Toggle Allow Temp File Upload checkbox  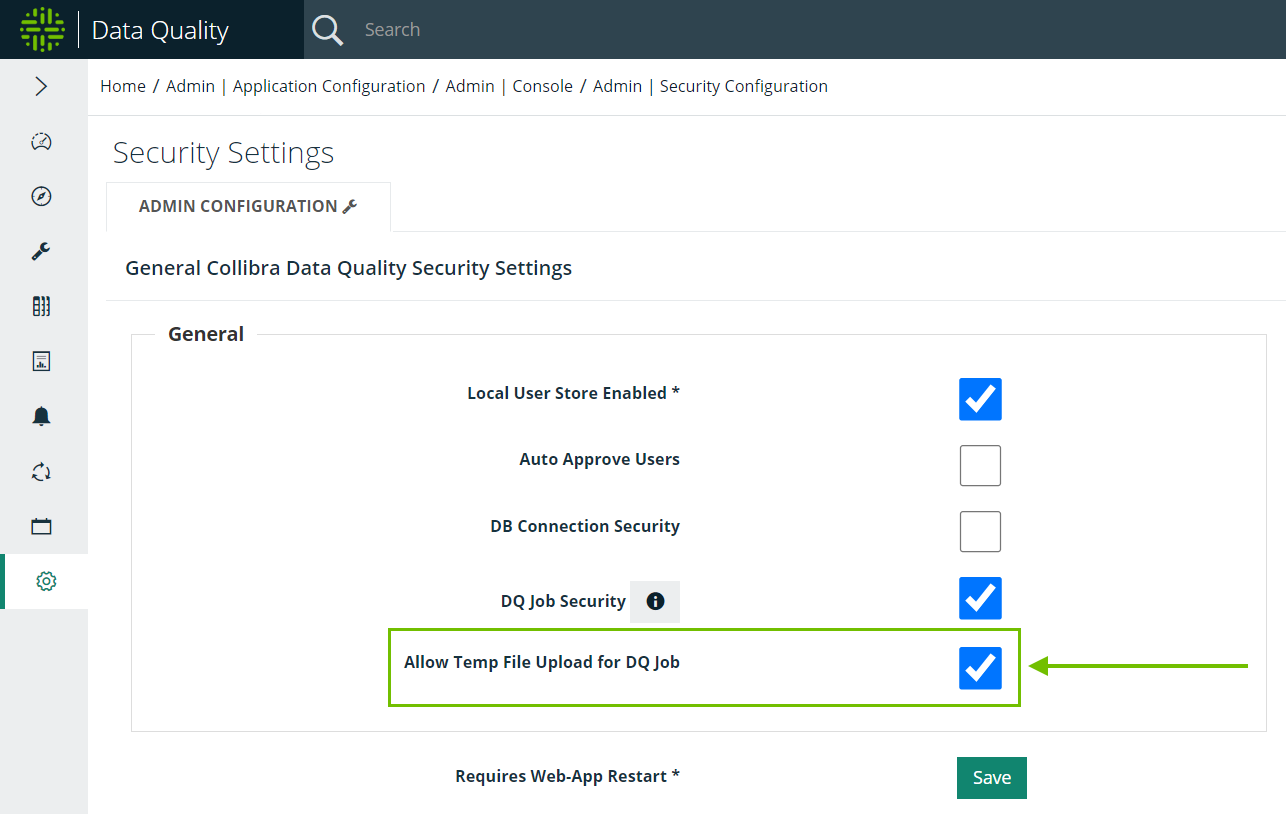[x=980, y=667]
